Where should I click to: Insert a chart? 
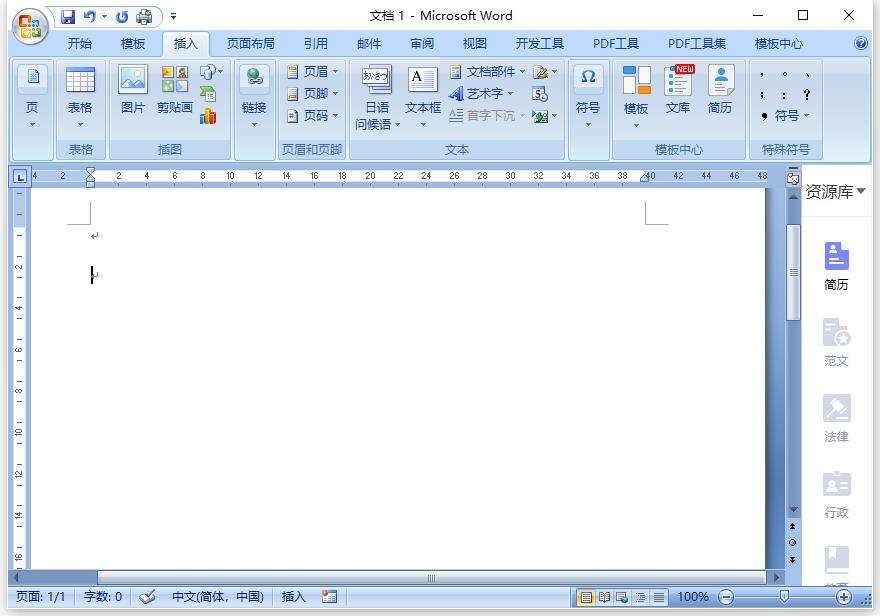pos(208,116)
